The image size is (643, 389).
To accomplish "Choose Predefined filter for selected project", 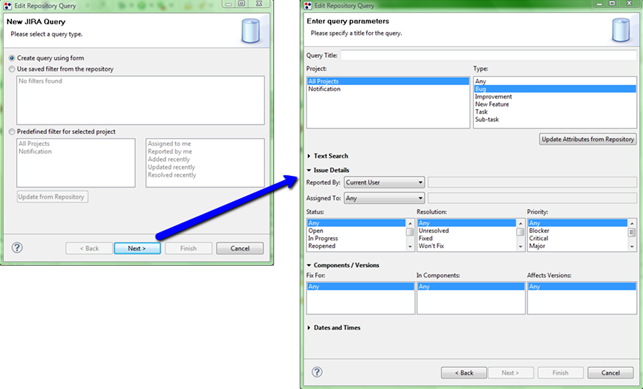I will (x=62, y=132).
